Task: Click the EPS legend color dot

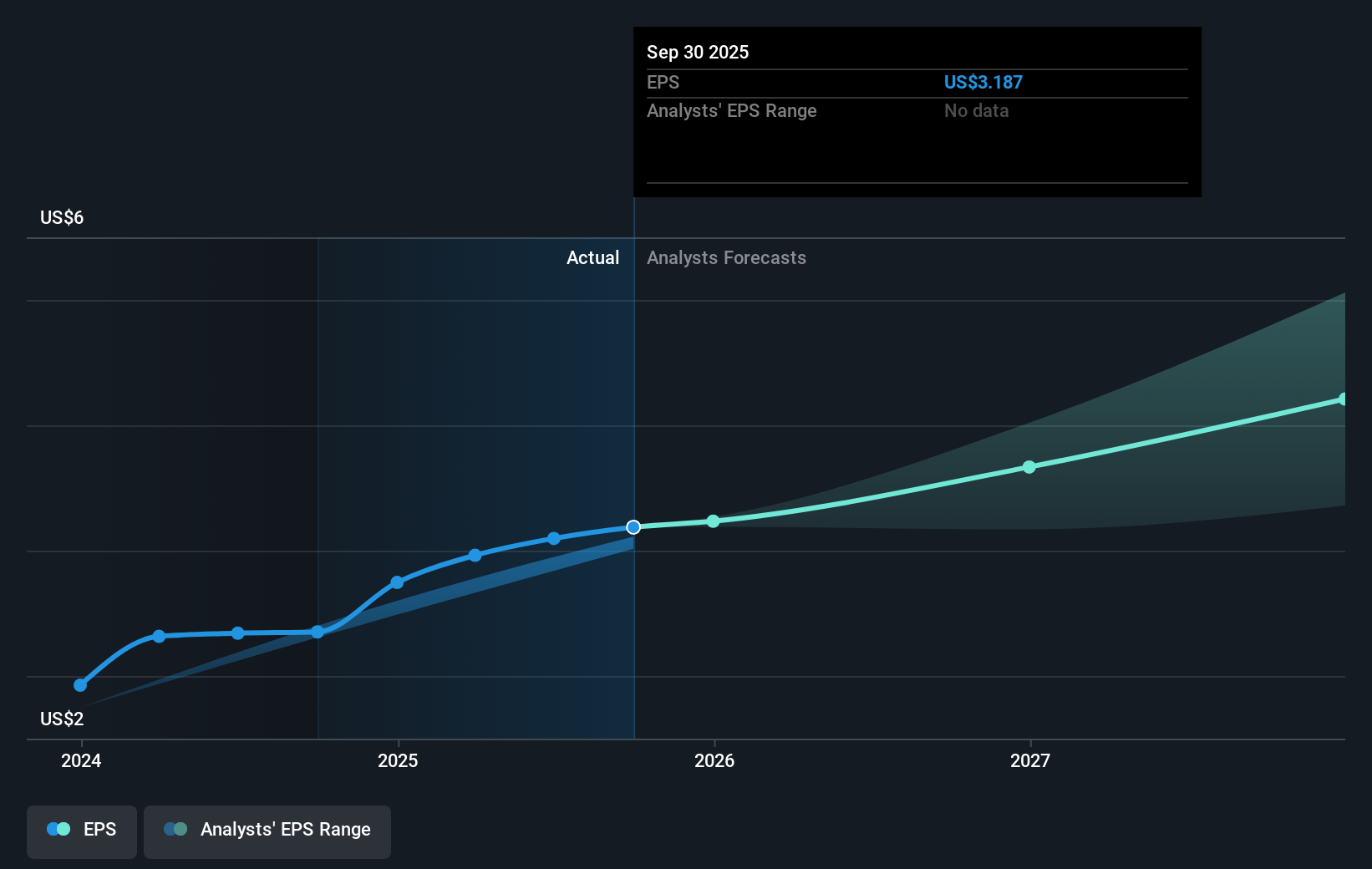Action: tap(57, 829)
